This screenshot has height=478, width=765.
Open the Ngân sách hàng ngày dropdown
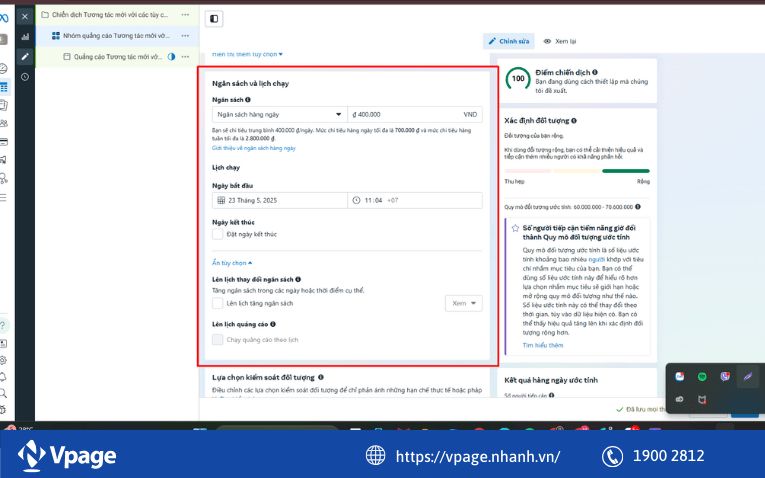click(x=280, y=114)
